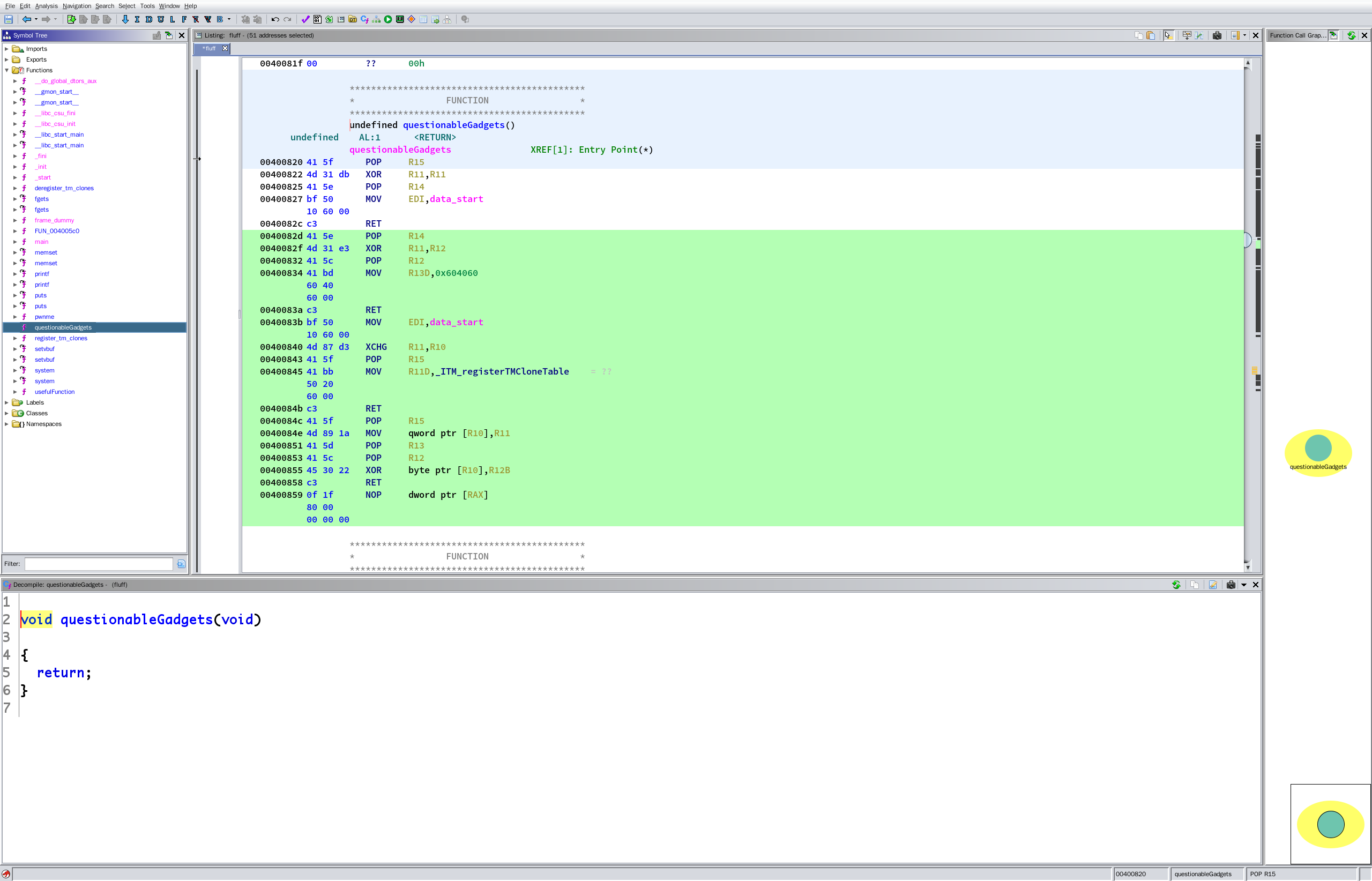Click the bug icon in status bar
Viewport: 1372px width, 881px height.
(6, 874)
